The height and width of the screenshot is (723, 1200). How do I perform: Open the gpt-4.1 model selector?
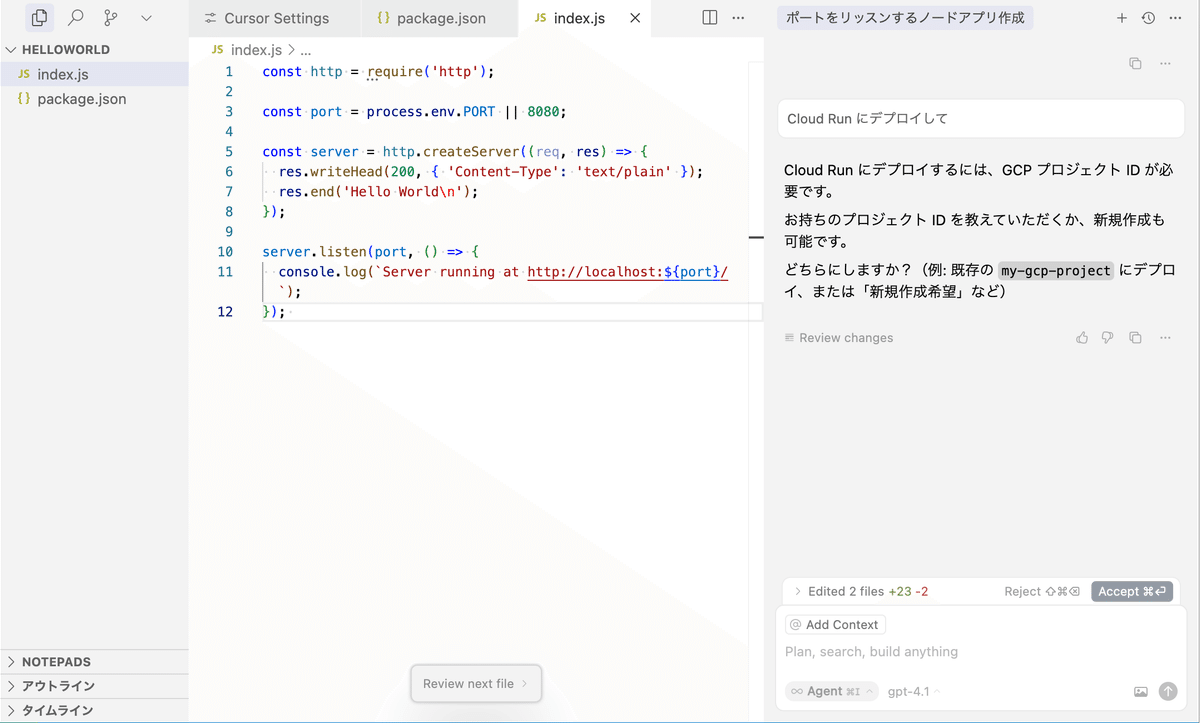tap(908, 691)
